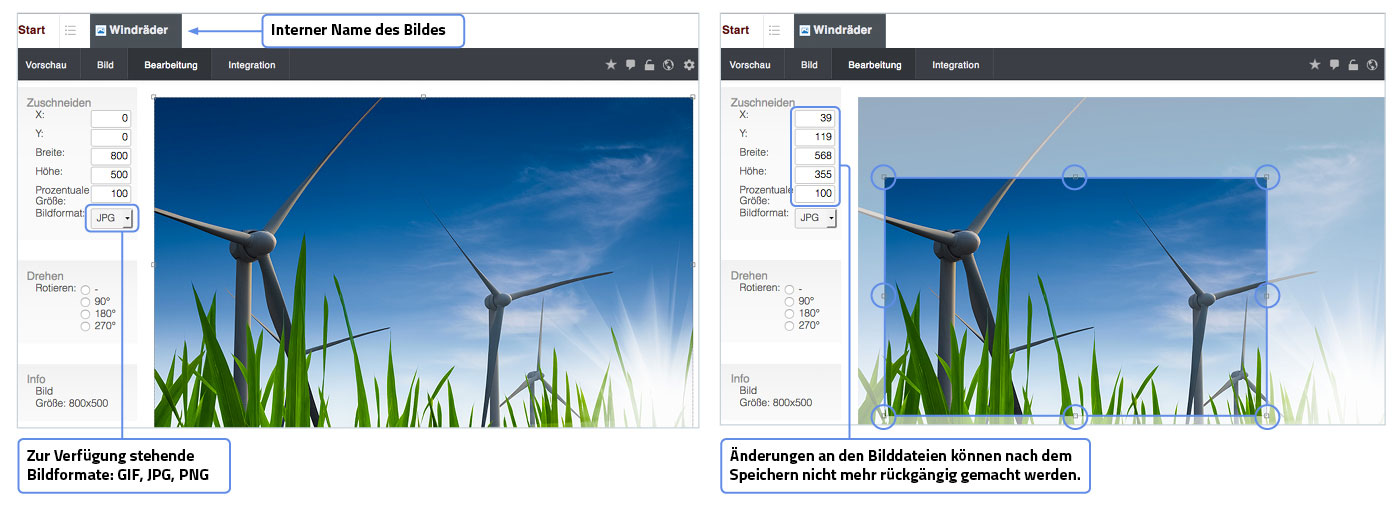Image resolution: width=1400 pixels, height=521 pixels.
Task: Click the globe icon in left panel toolbar
Action: [x=669, y=65]
